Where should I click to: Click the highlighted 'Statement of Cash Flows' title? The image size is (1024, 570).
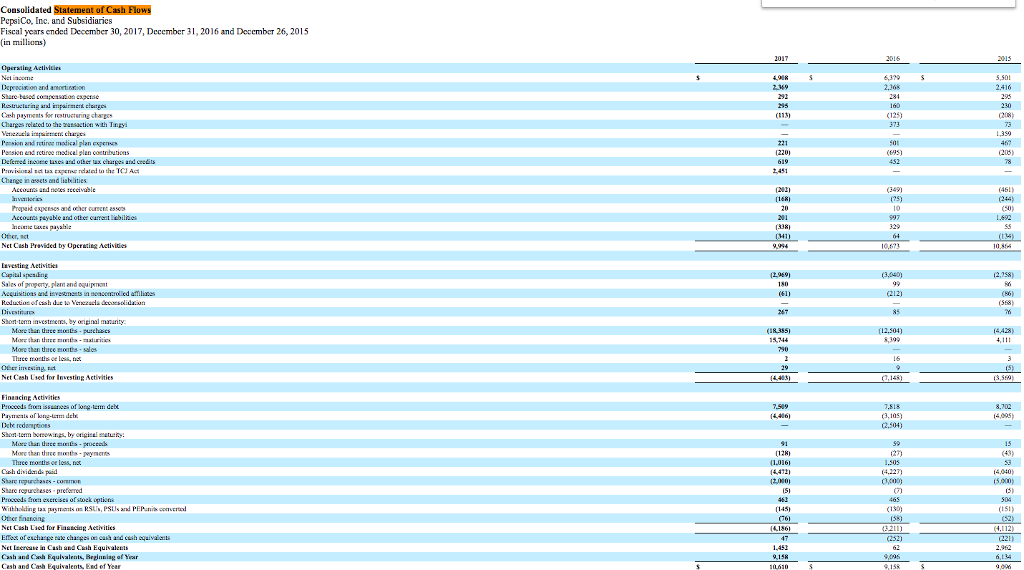103,10
